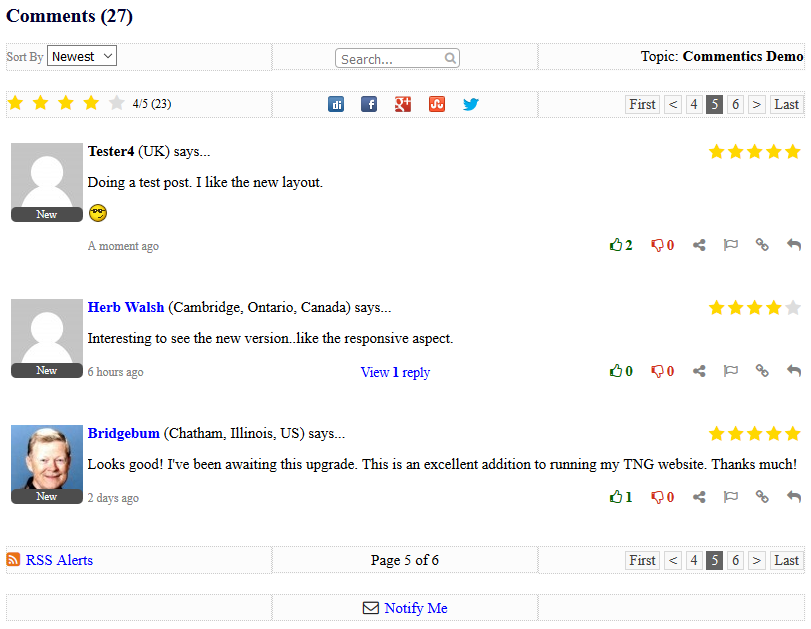The height and width of the screenshot is (629, 811).
Task: Click the Google+ share icon
Action: pos(403,103)
